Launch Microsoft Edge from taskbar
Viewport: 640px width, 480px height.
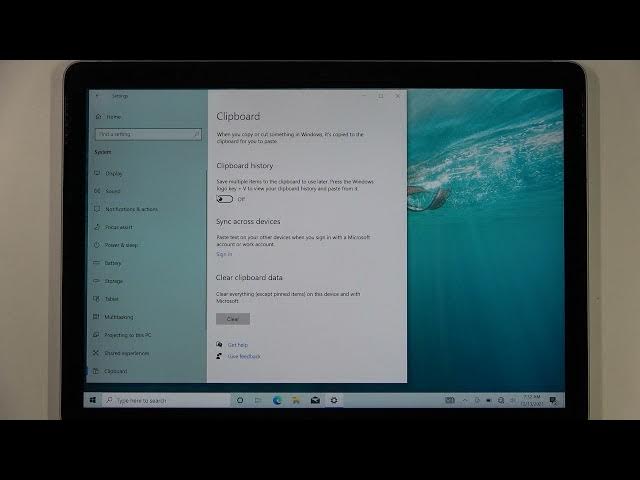pyautogui.click(x=277, y=400)
